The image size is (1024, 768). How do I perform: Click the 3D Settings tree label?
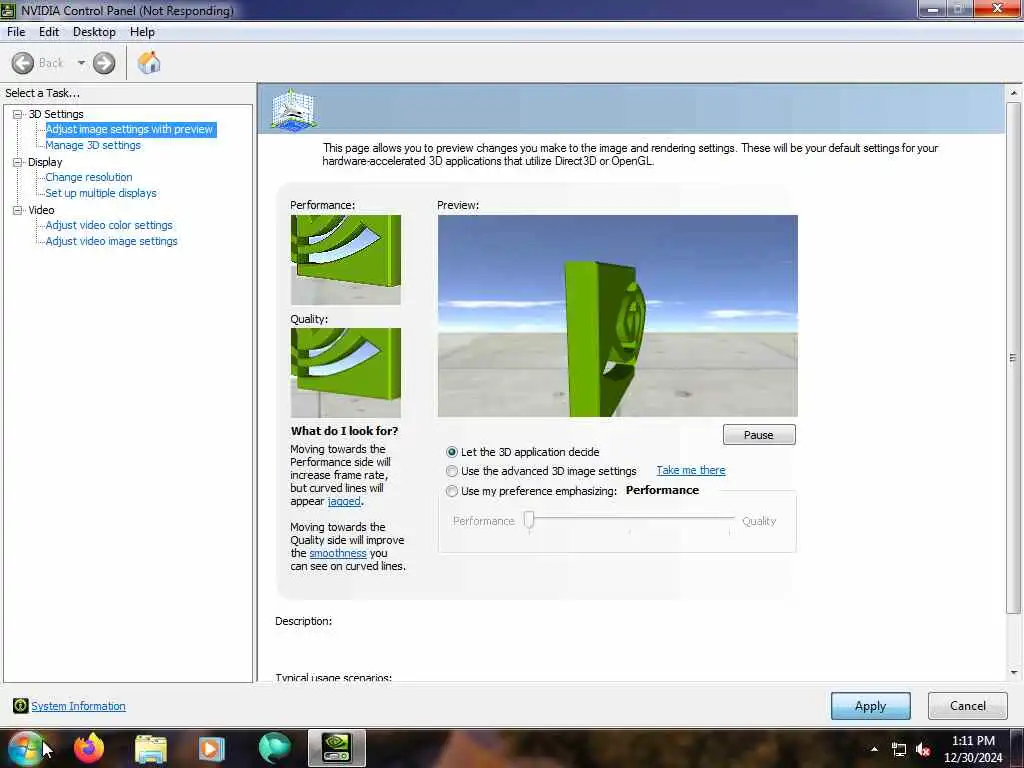(x=56, y=114)
